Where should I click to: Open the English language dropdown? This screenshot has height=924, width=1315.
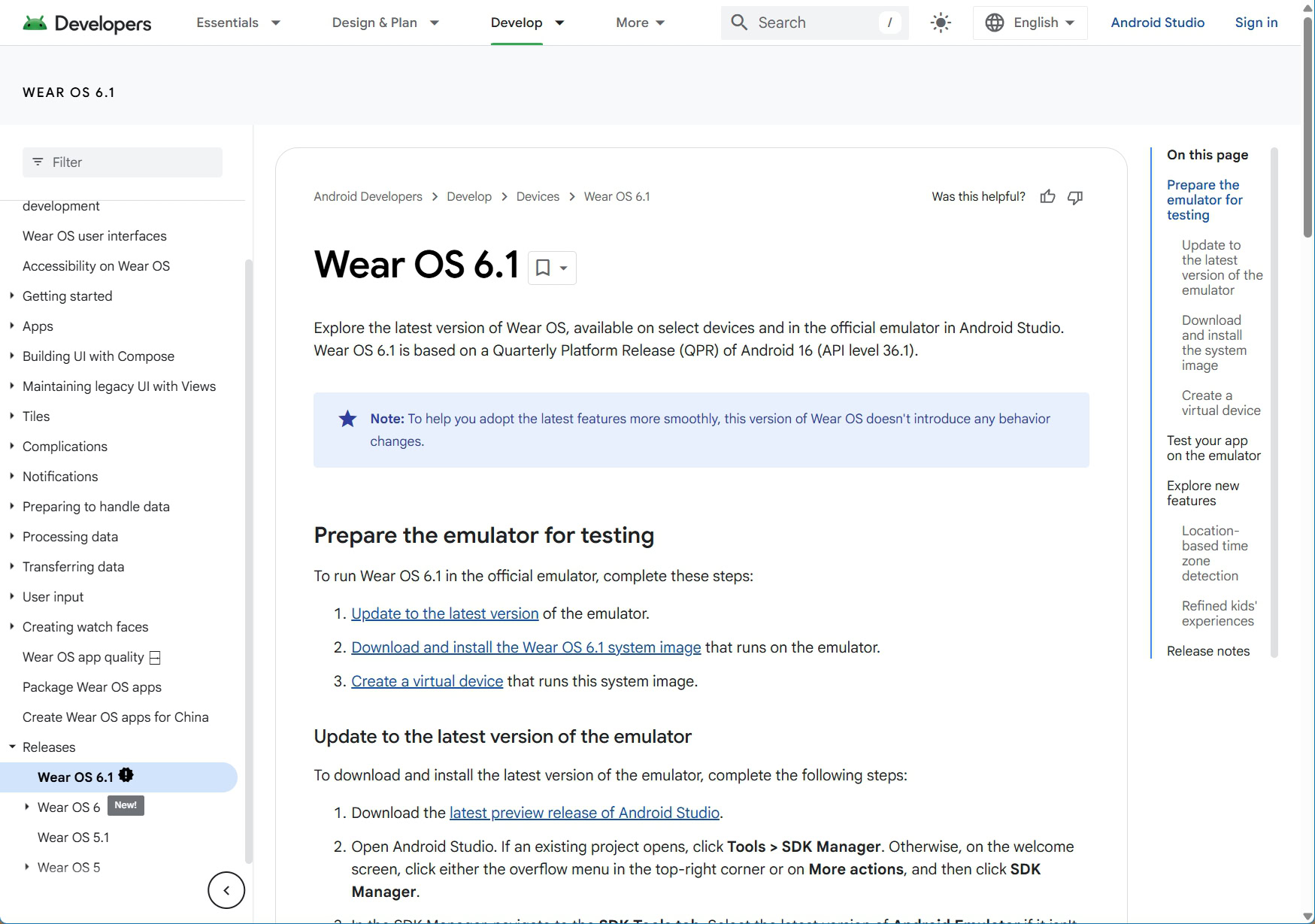(x=1029, y=23)
